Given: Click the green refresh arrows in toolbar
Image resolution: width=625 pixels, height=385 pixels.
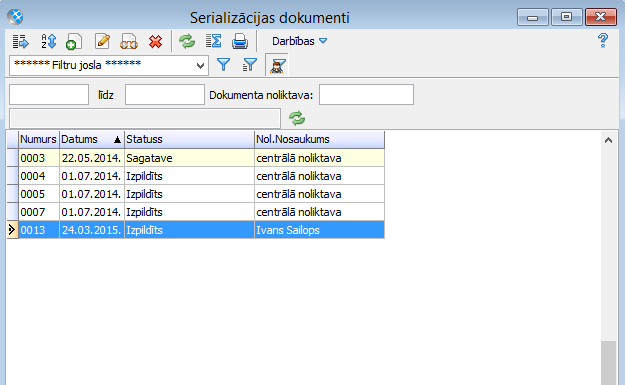Looking at the screenshot, I should pyautogui.click(x=187, y=41).
